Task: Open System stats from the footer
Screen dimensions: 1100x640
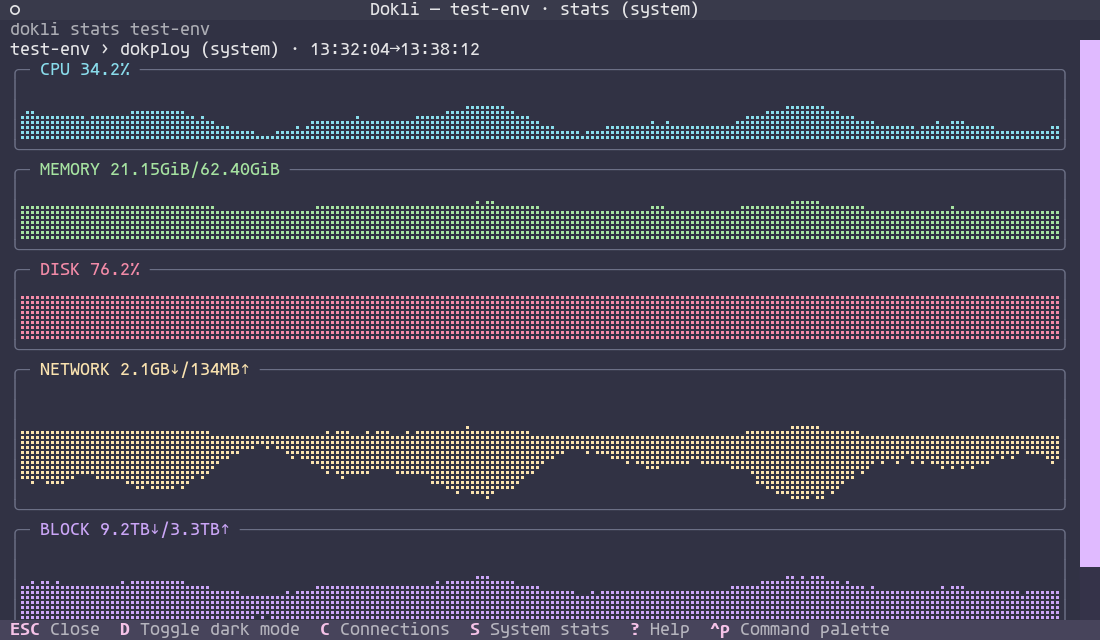Action: [x=539, y=629]
